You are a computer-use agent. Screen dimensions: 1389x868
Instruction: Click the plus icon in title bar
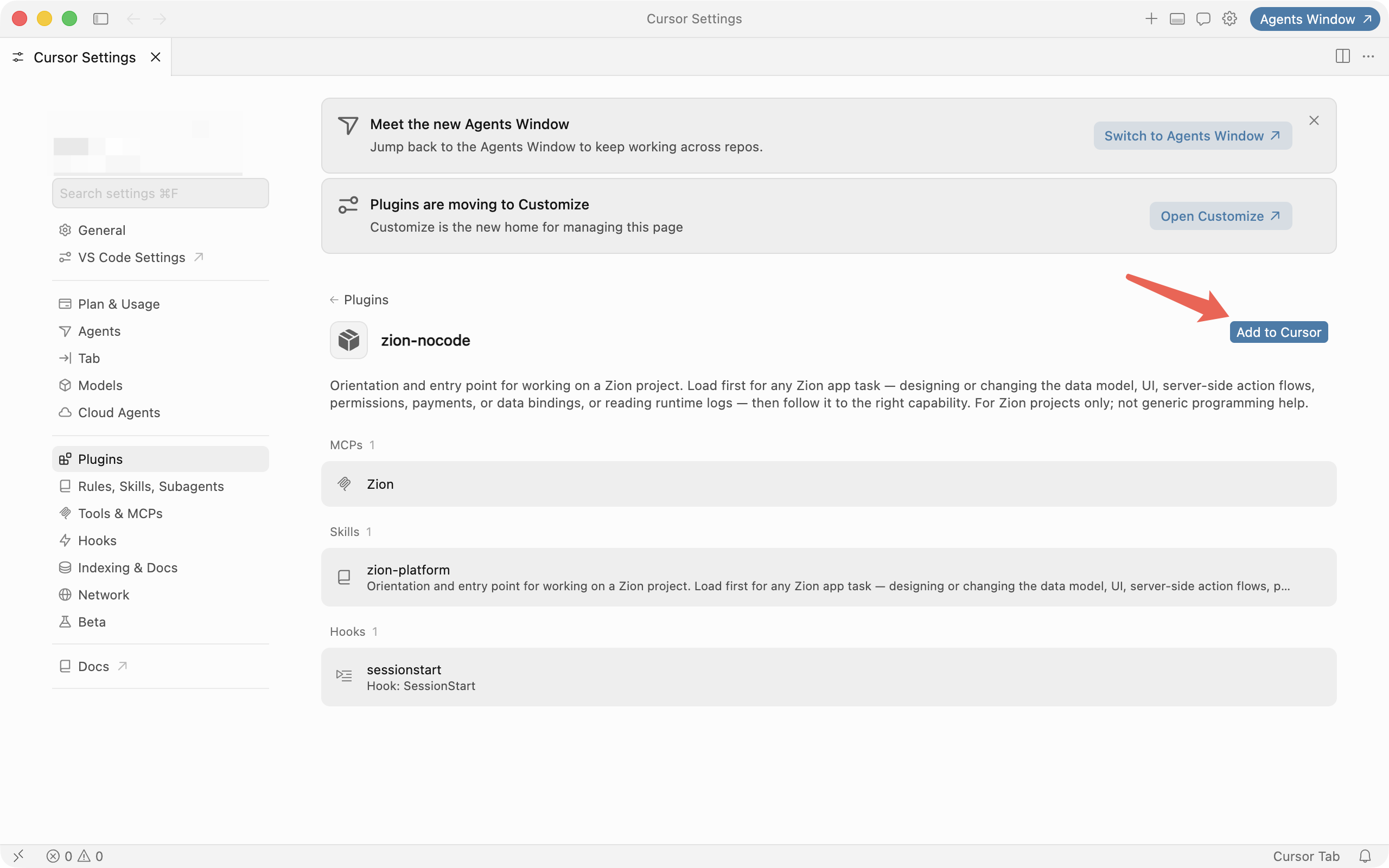click(1151, 19)
